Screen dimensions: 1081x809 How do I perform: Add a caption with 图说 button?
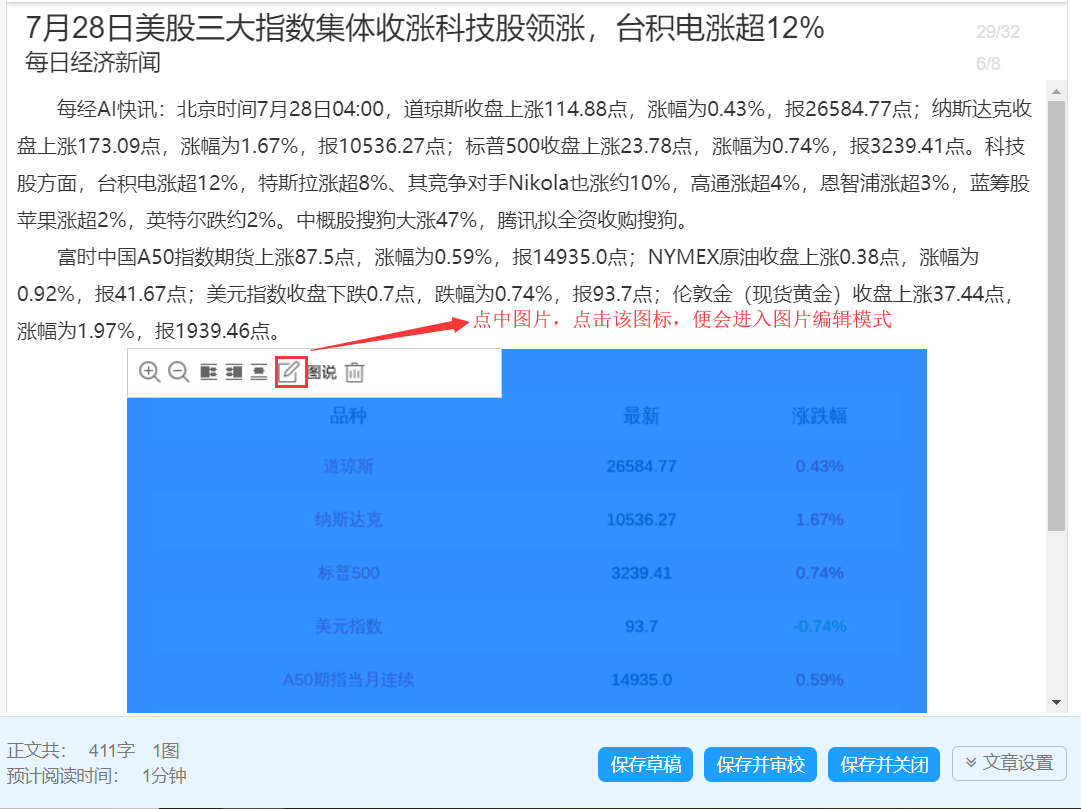(x=322, y=372)
